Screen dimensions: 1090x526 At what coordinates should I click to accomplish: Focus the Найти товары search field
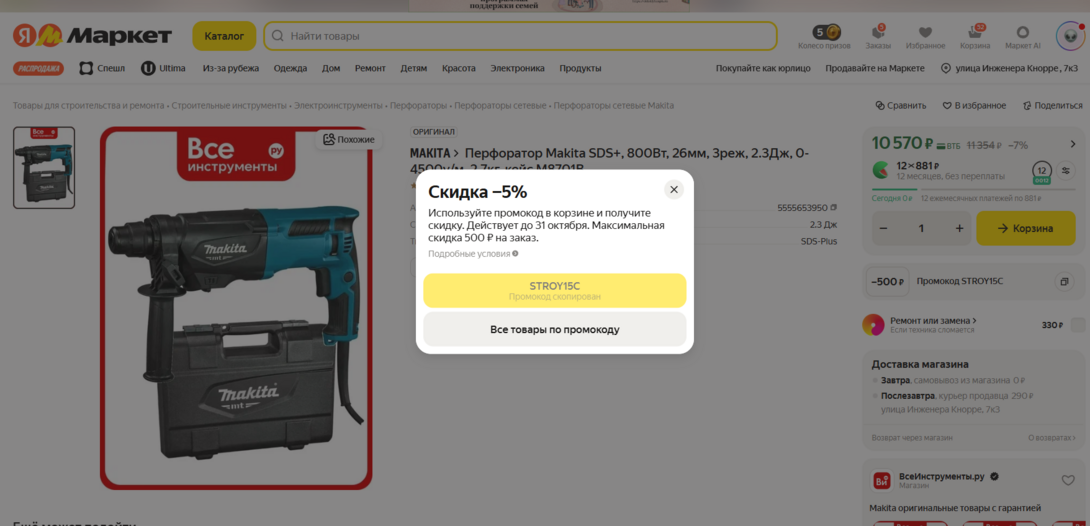520,36
